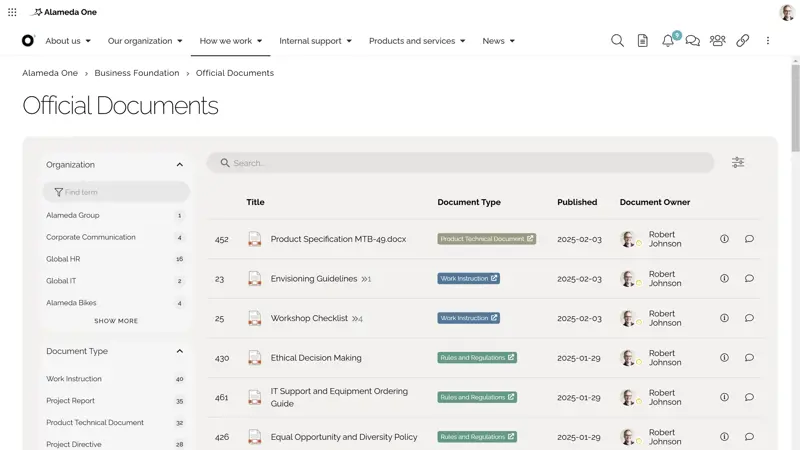Show info for Workshop Checklist row
This screenshot has height=450, width=800.
tap(724, 318)
